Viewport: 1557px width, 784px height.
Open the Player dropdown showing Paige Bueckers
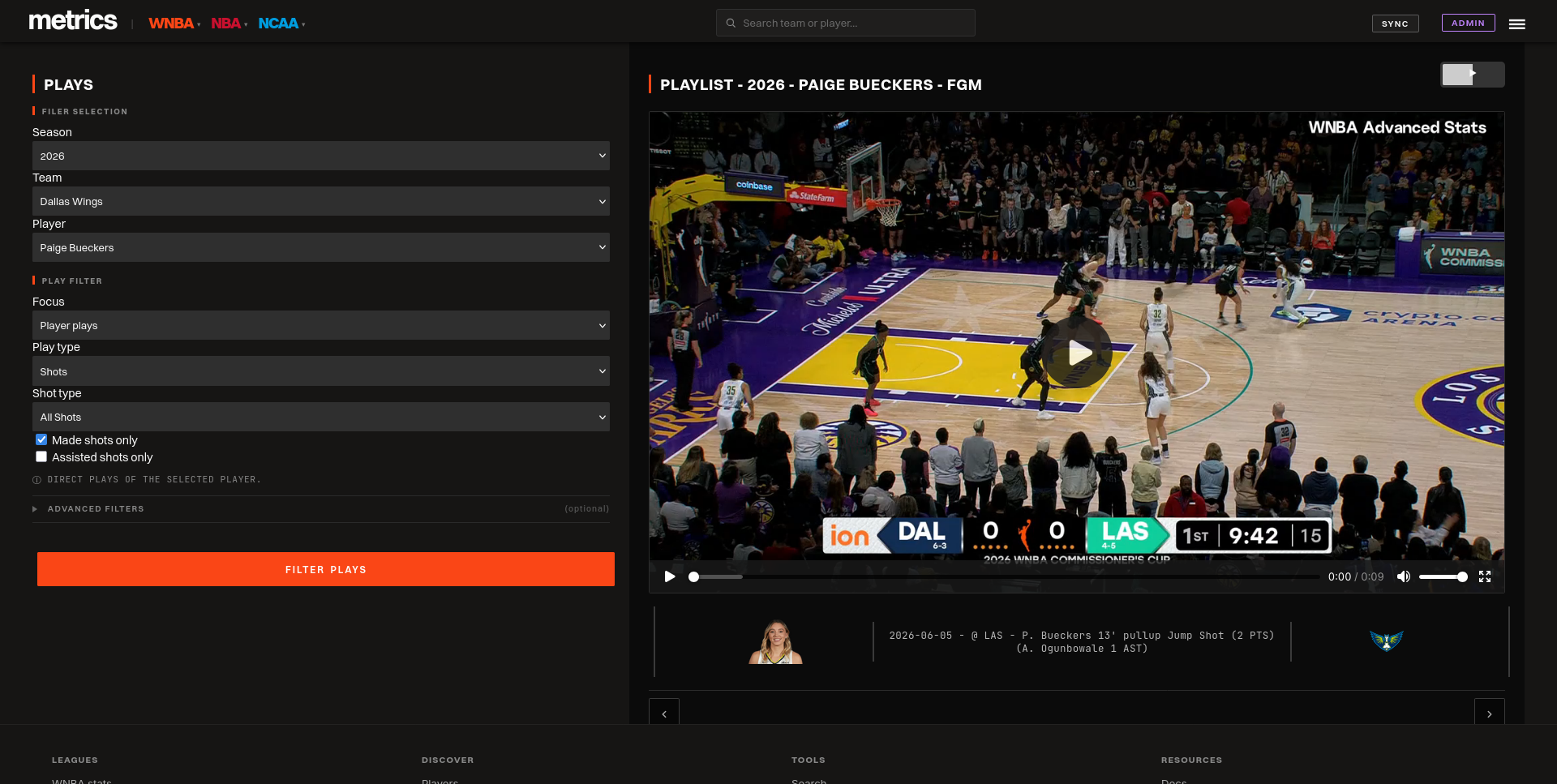321,247
